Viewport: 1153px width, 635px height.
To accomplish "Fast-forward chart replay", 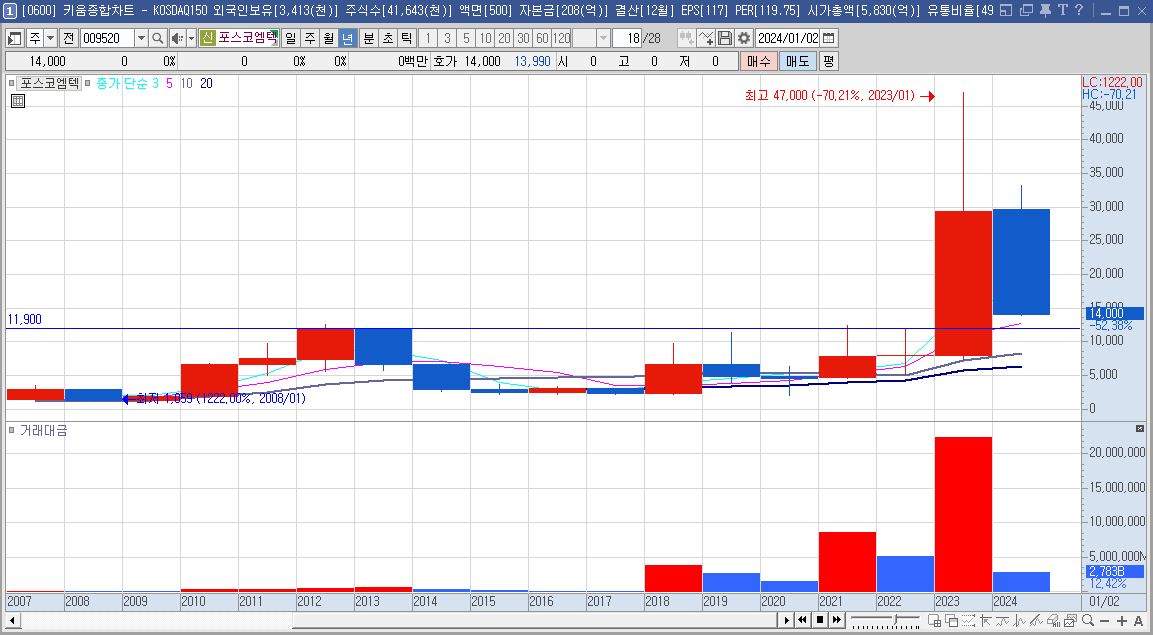I will pyautogui.click(x=837, y=620).
